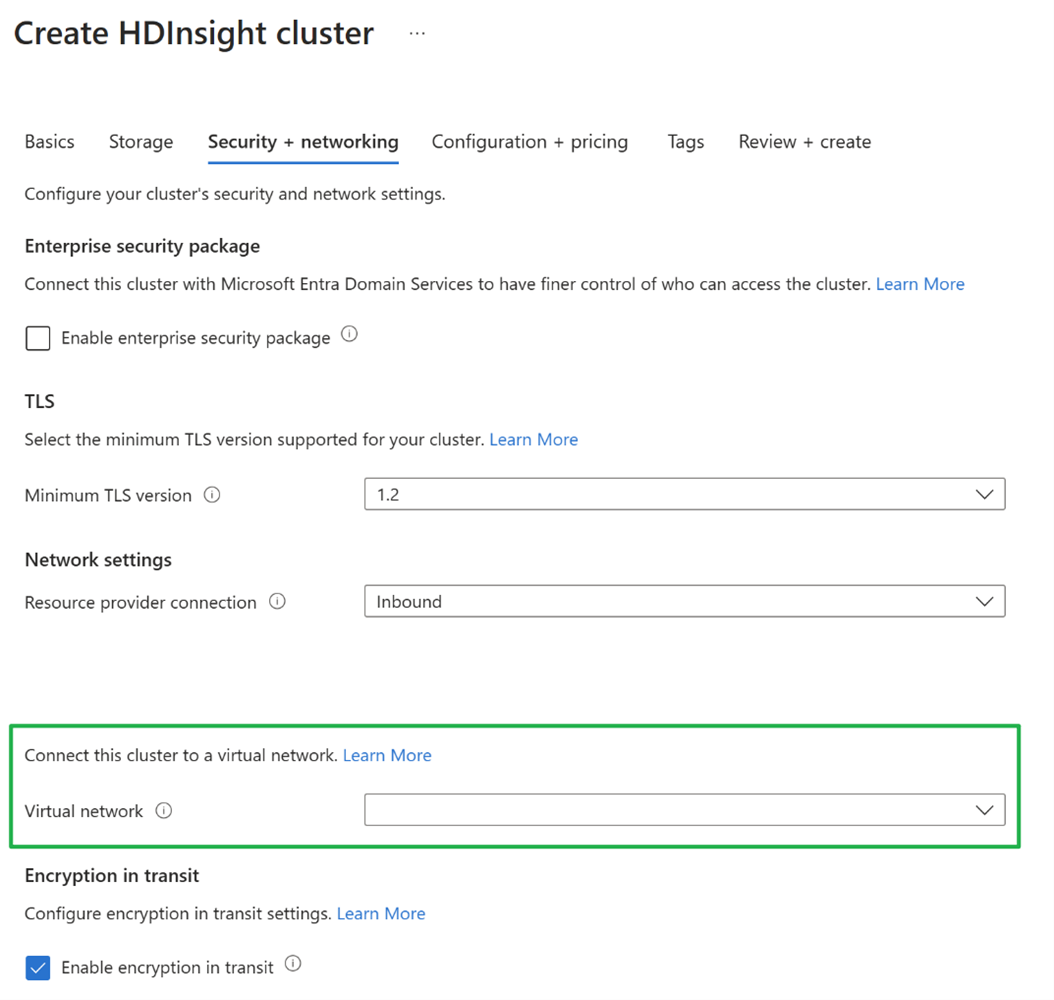The height and width of the screenshot is (1000, 1054).
Task: Click Learn More for encryption in transit
Action: 381,913
